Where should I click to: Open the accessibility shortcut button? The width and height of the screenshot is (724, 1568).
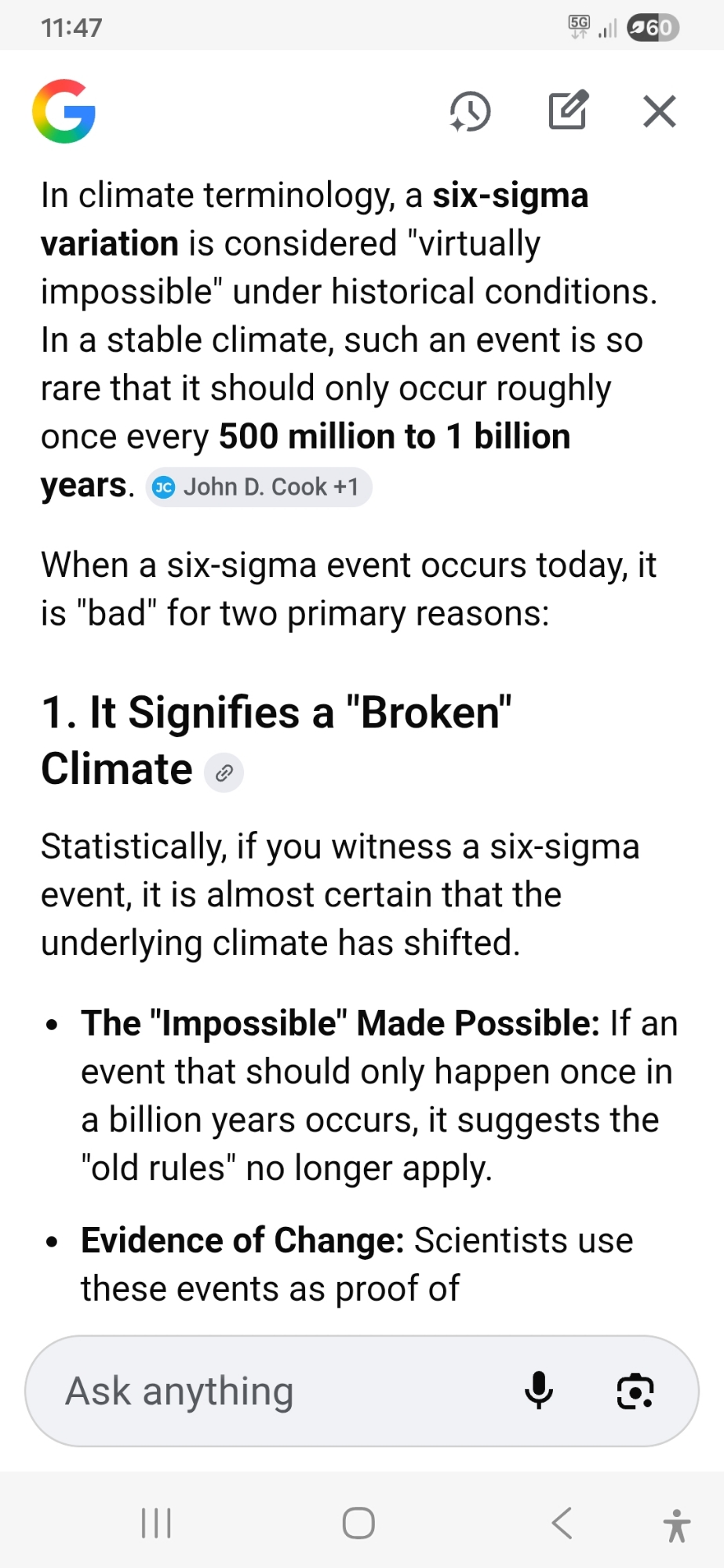pos(676,1525)
